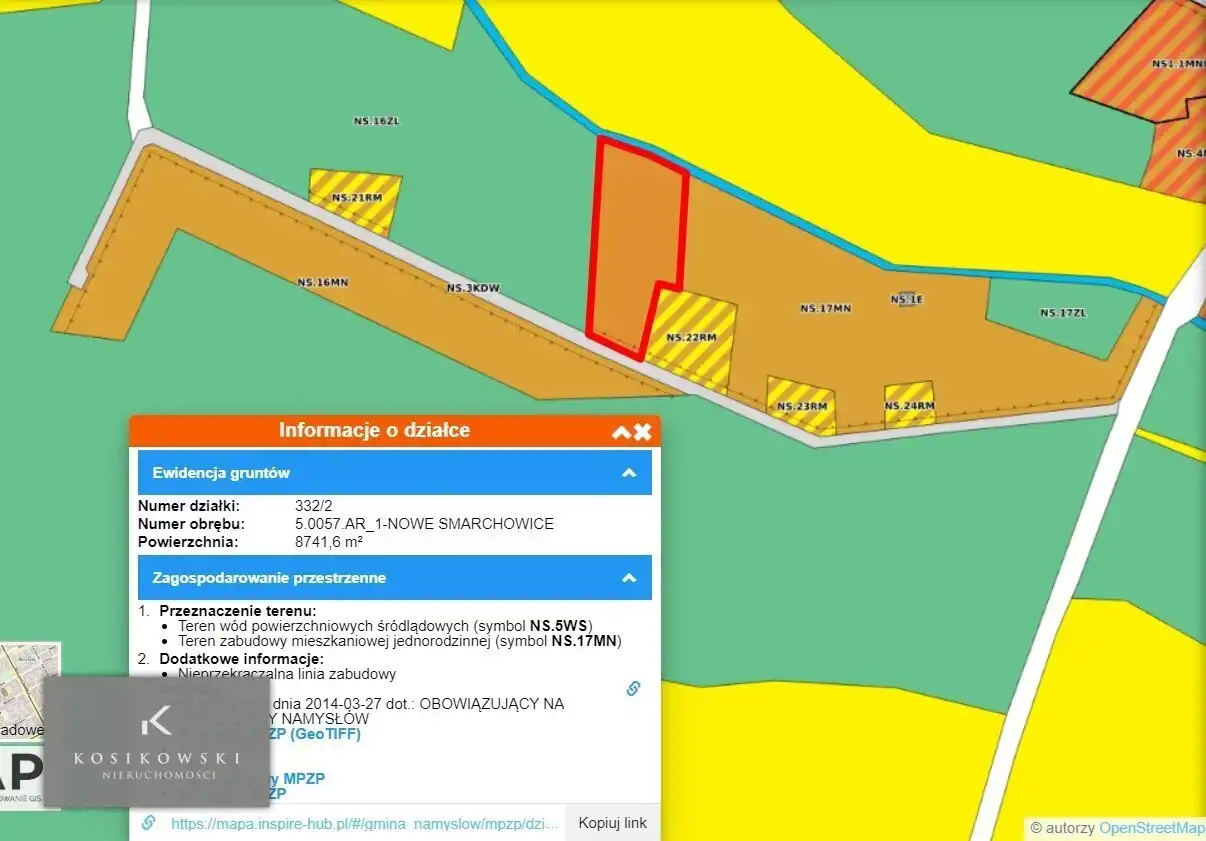Select the NS.21RM hatched zone
The width and height of the screenshot is (1206, 841).
click(356, 200)
